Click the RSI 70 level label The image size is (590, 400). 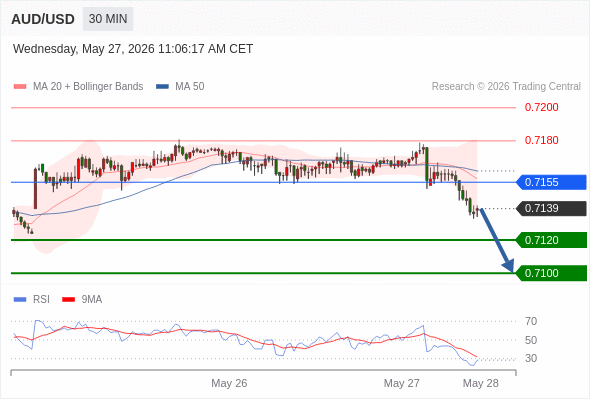tap(531, 321)
